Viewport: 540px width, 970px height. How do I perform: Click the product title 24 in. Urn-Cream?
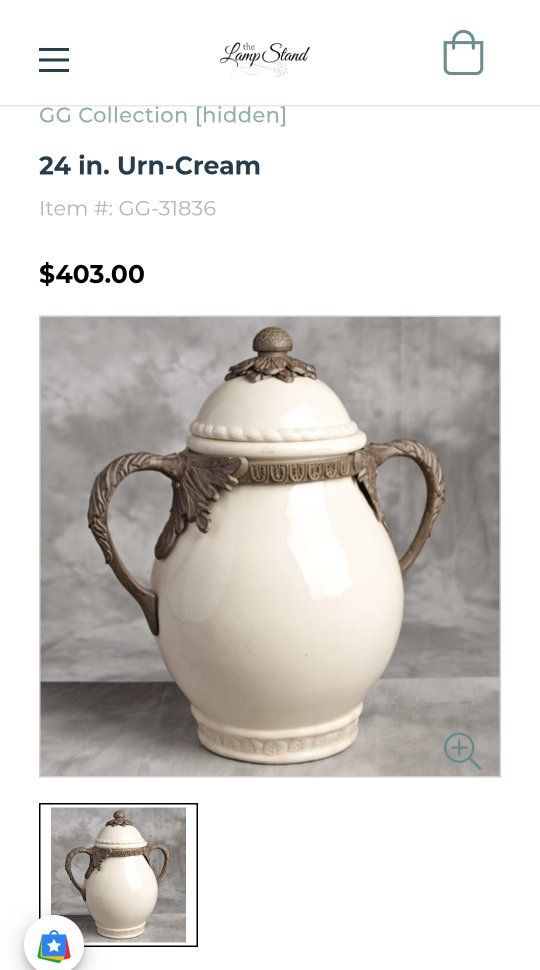coord(150,166)
